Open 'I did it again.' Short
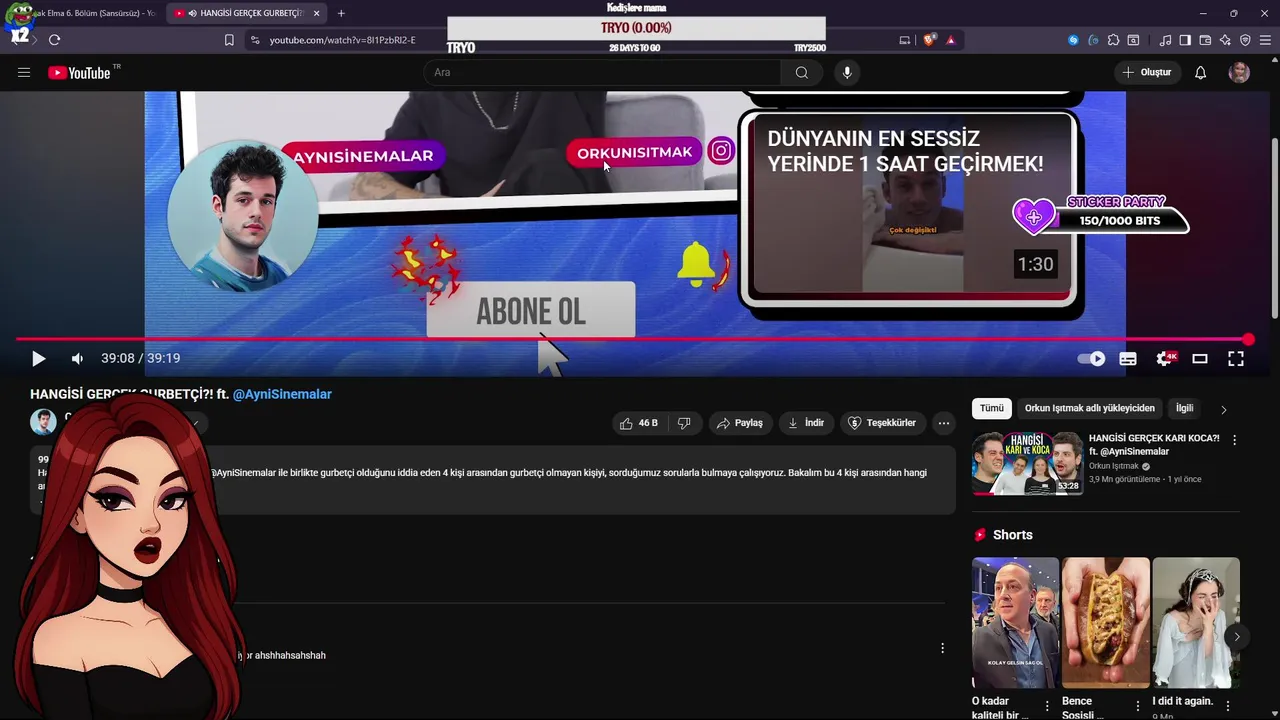This screenshot has width=1280, height=720. 1195,623
